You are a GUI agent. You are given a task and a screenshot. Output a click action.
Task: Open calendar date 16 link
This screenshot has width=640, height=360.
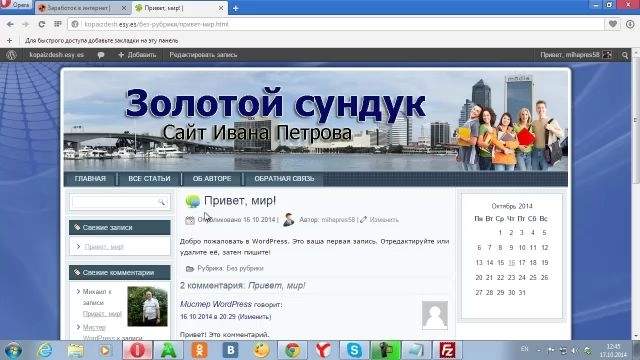tap(511, 262)
